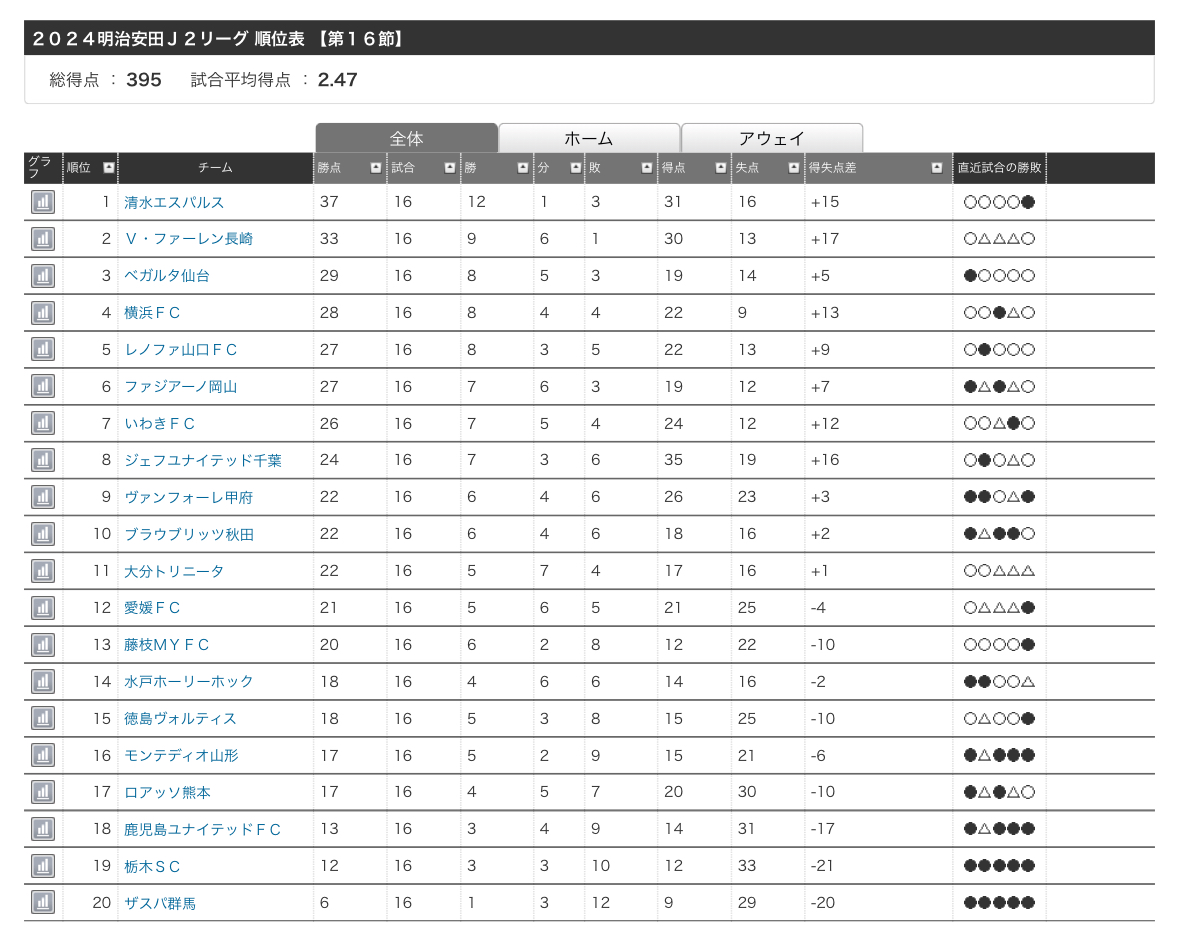Image resolution: width=1179 pixels, height=936 pixels.
Task: Switch to the ホーム tab
Action: point(590,138)
